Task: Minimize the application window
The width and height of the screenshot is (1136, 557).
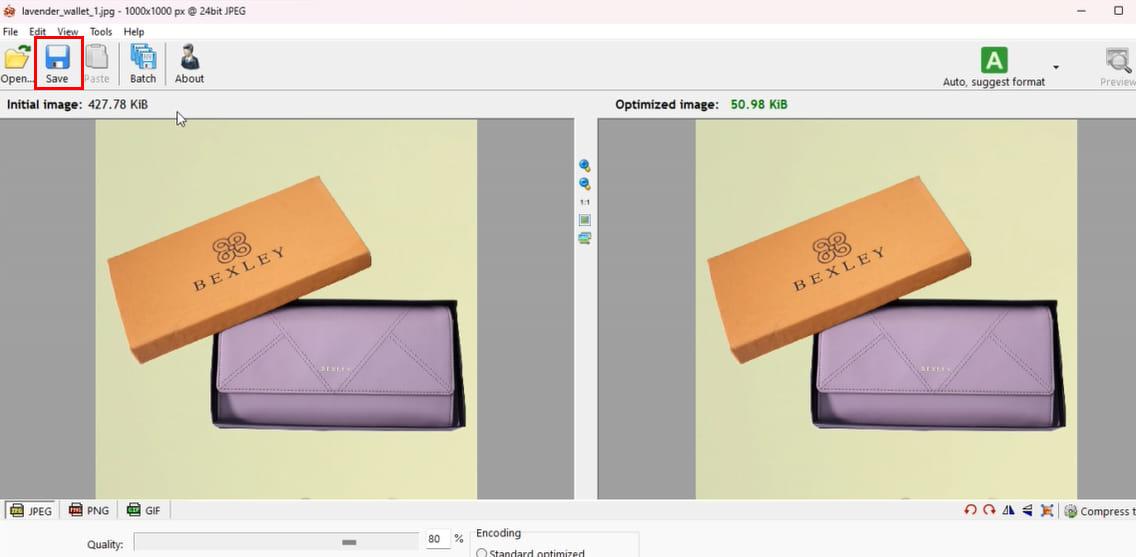Action: click(x=1082, y=11)
